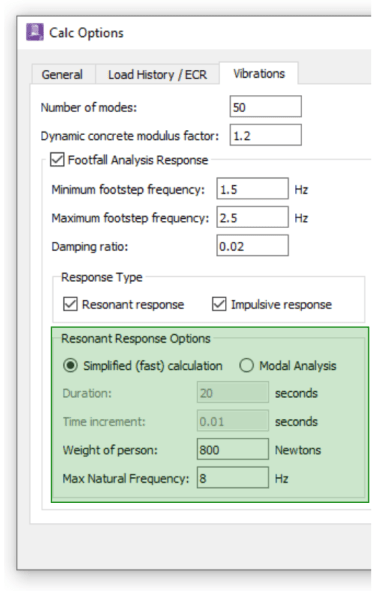The width and height of the screenshot is (374, 591).
Task: Uncheck the Impulsive response checkbox
Action: pos(219,304)
